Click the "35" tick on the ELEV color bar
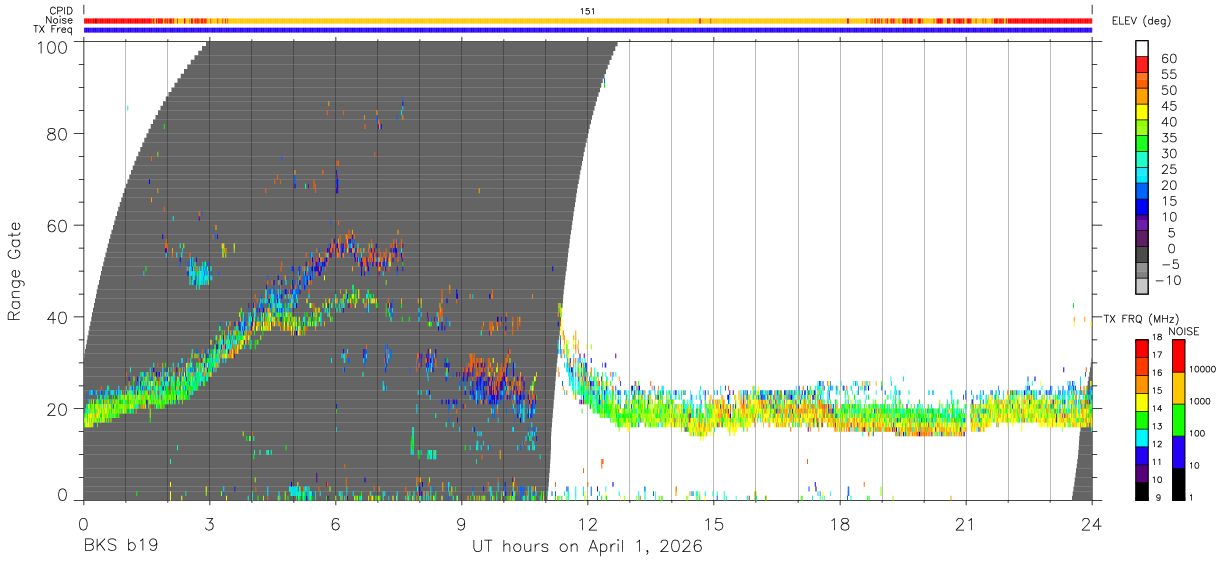1228x567 pixels. click(x=1168, y=138)
